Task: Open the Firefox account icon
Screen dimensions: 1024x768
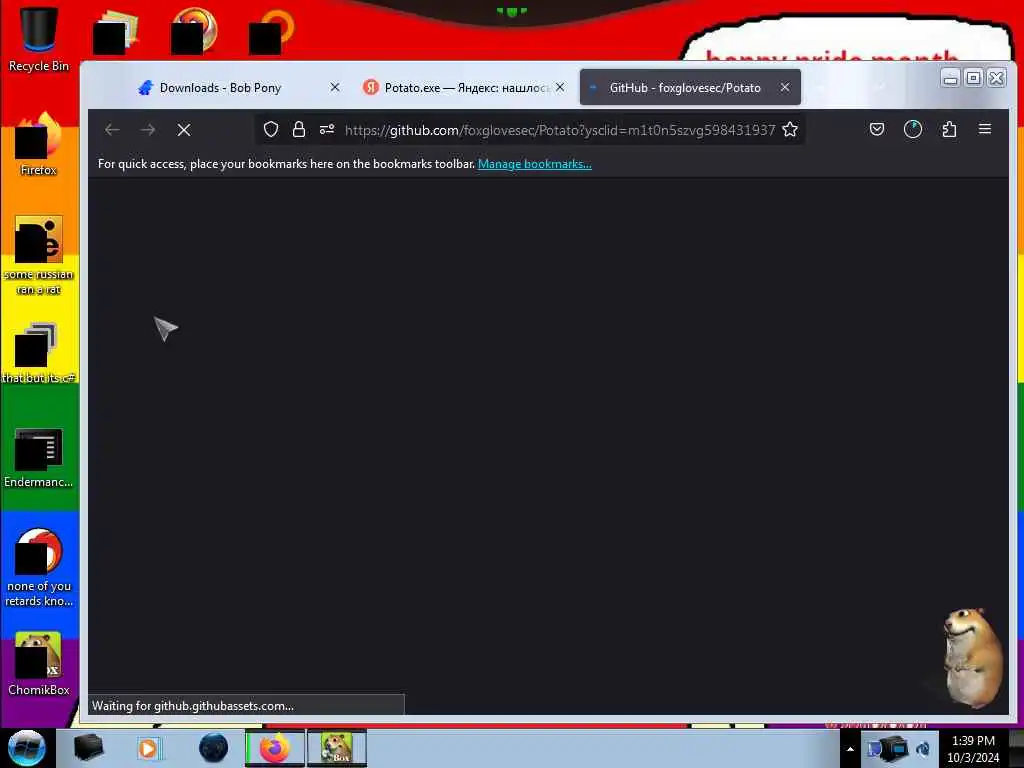Action: pyautogui.click(x=913, y=129)
